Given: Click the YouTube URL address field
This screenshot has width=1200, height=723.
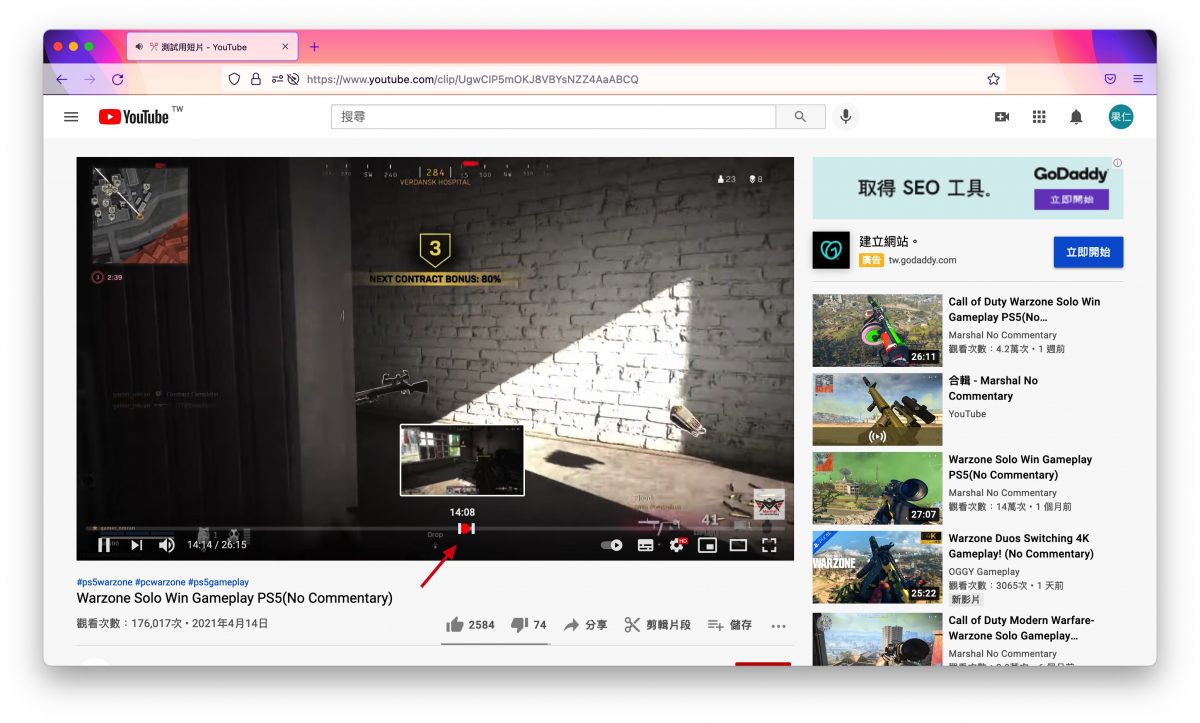Looking at the screenshot, I should (x=614, y=79).
